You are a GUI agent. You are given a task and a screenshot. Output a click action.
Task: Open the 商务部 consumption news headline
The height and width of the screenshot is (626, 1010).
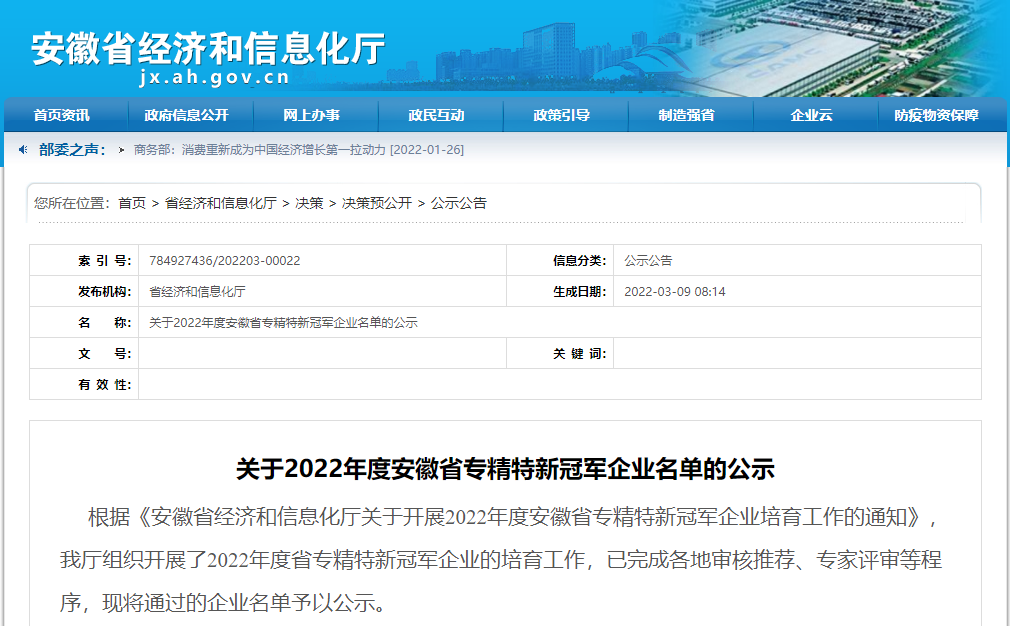tap(298, 150)
